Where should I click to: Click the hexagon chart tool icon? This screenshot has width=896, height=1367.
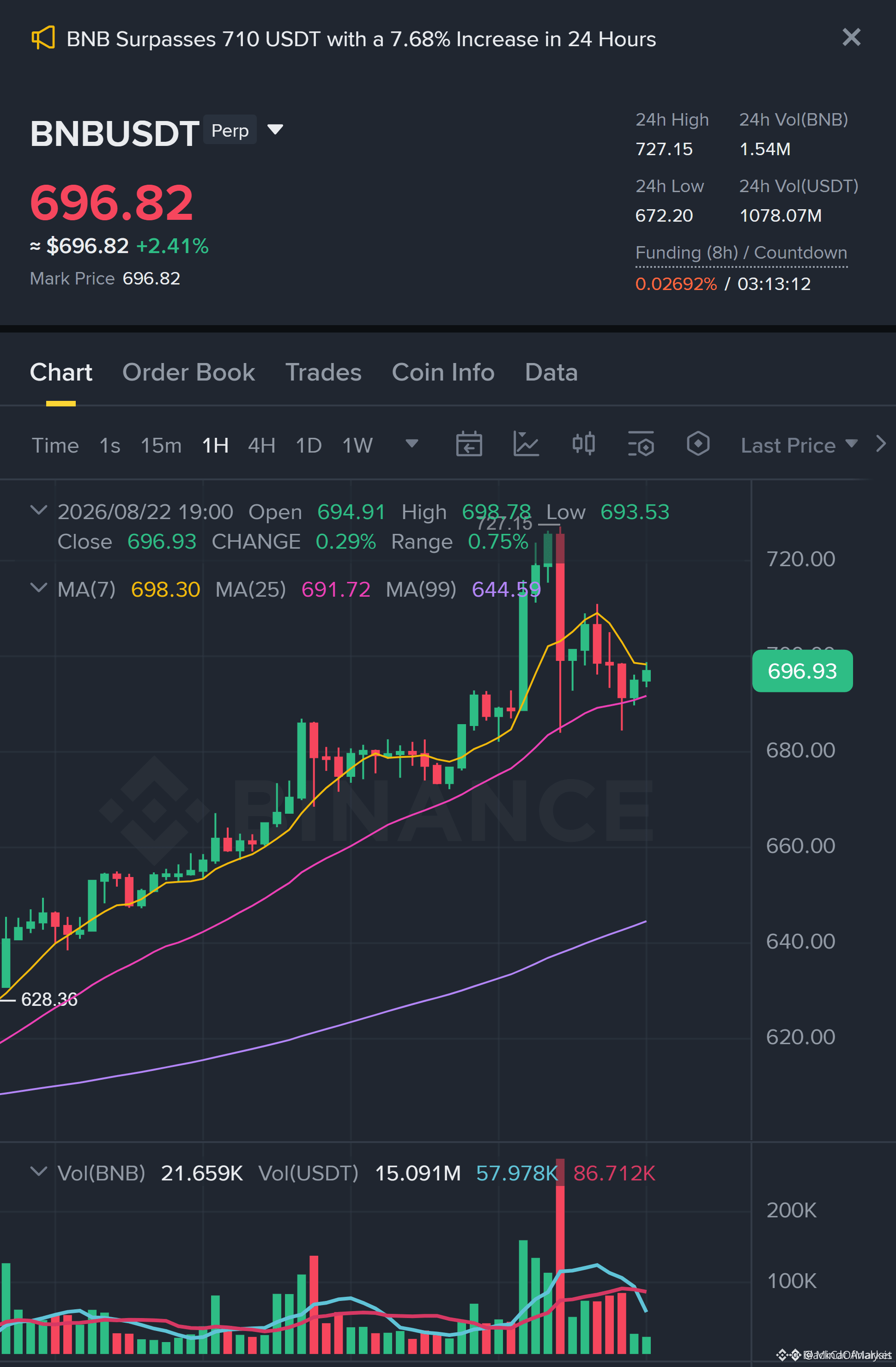[x=698, y=444]
